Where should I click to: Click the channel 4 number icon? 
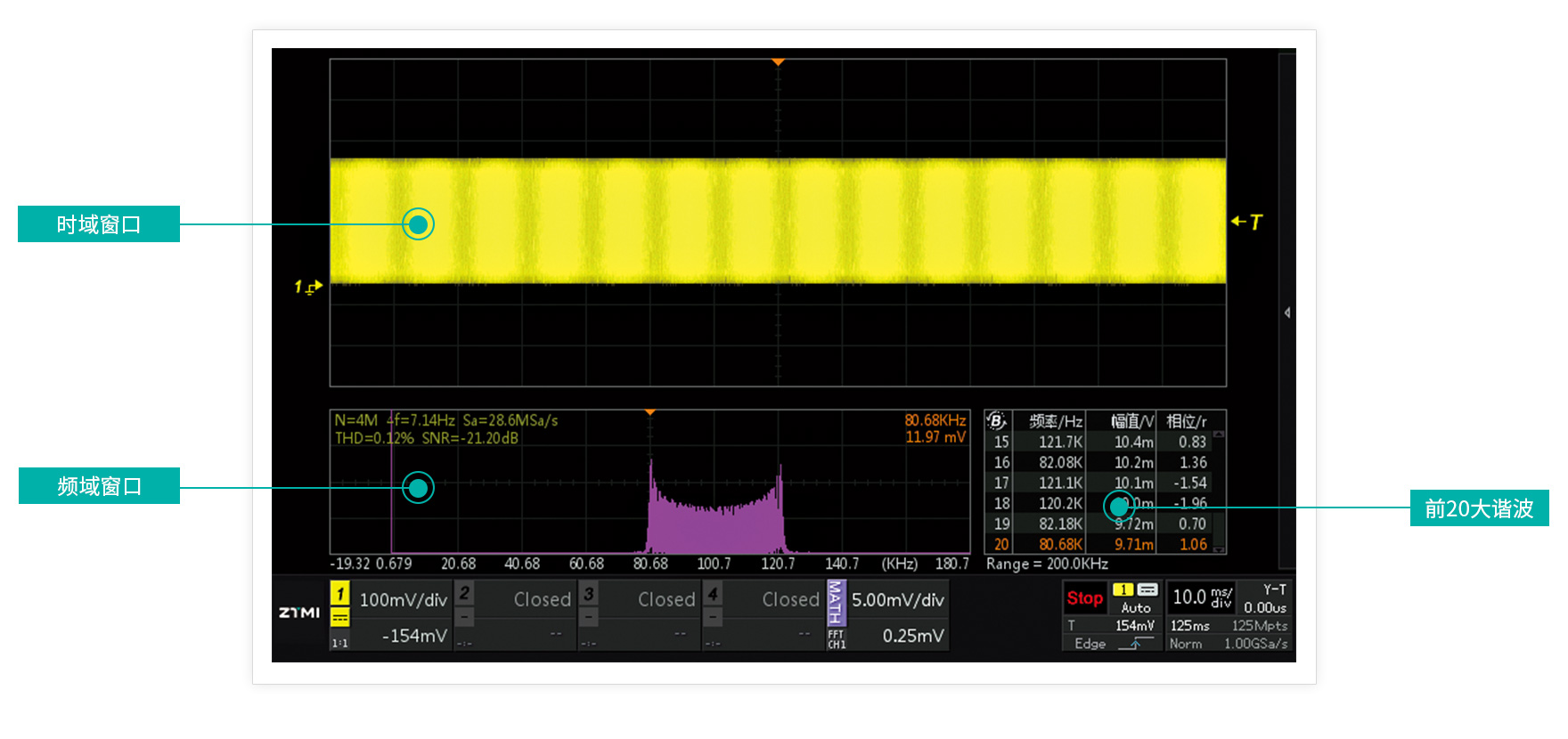pos(713,593)
